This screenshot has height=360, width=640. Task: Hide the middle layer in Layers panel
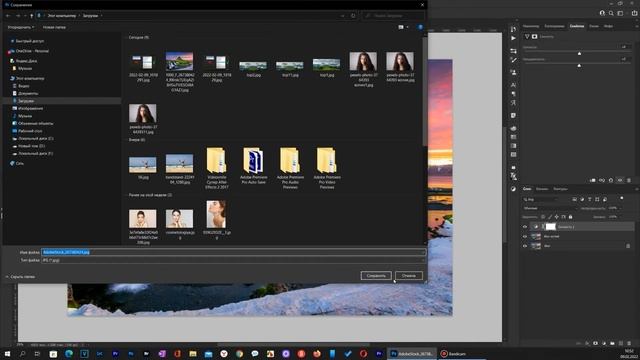525,236
